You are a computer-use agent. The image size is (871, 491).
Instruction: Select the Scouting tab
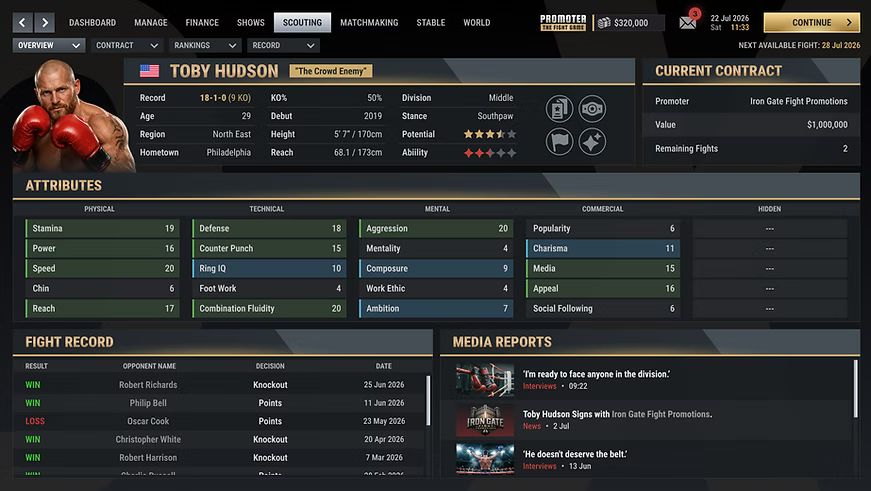tap(302, 23)
